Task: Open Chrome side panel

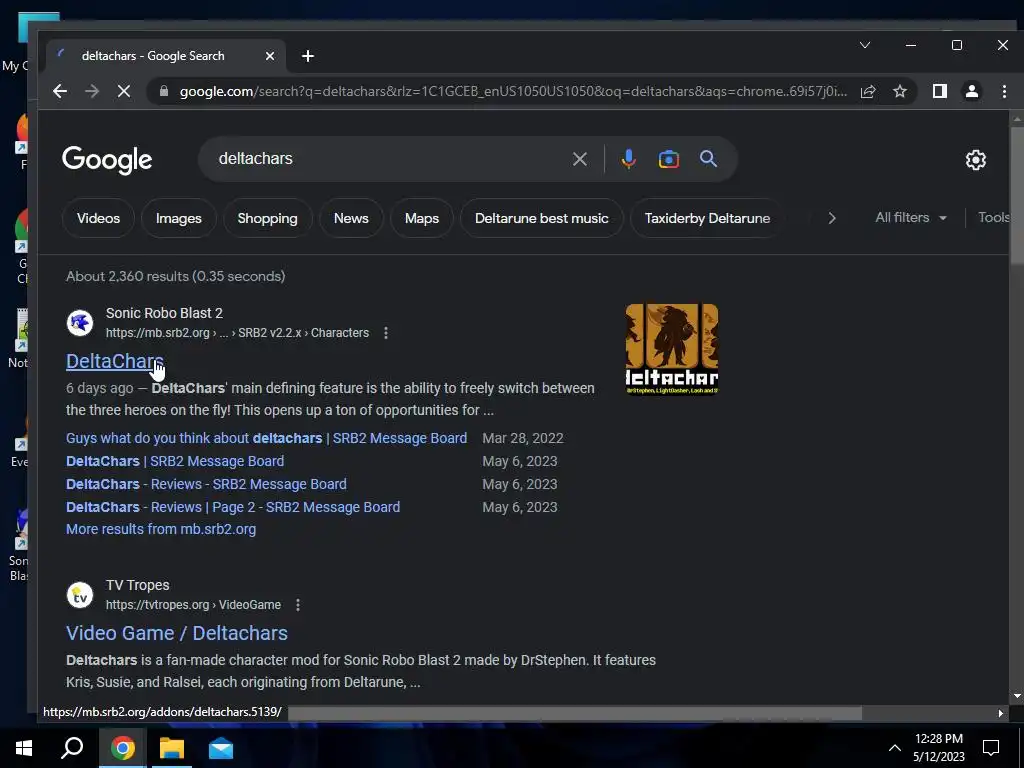Action: point(940,91)
